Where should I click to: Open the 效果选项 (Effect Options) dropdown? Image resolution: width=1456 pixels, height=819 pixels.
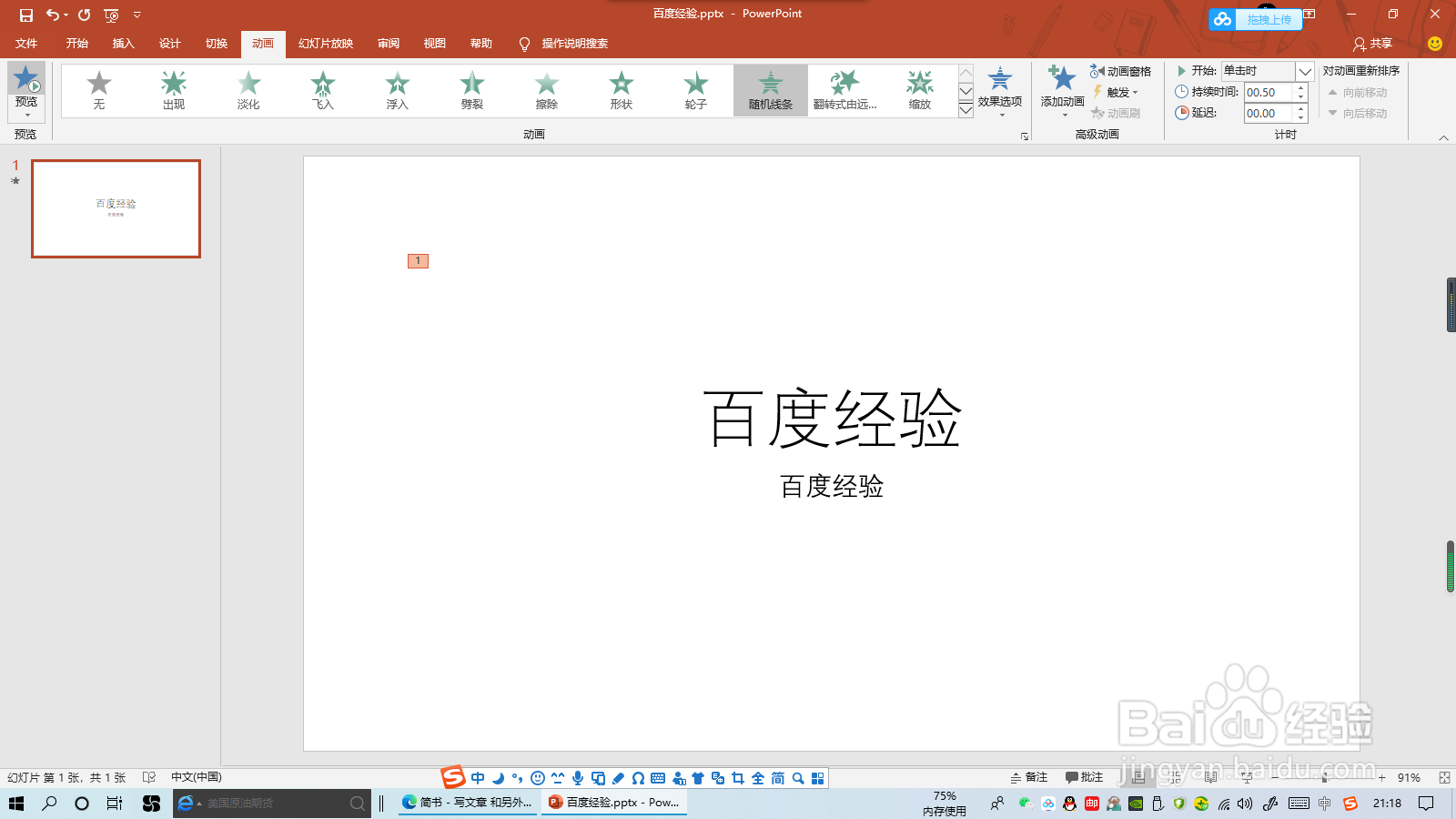tap(1000, 91)
